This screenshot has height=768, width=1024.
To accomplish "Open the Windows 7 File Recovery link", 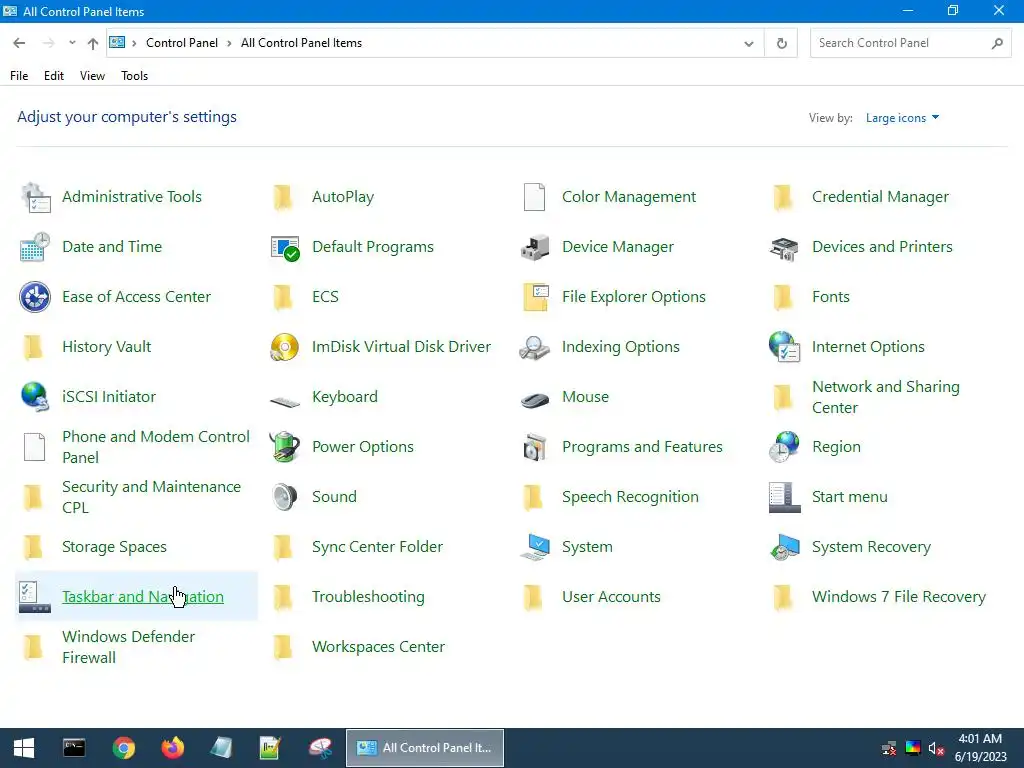I will tap(899, 597).
